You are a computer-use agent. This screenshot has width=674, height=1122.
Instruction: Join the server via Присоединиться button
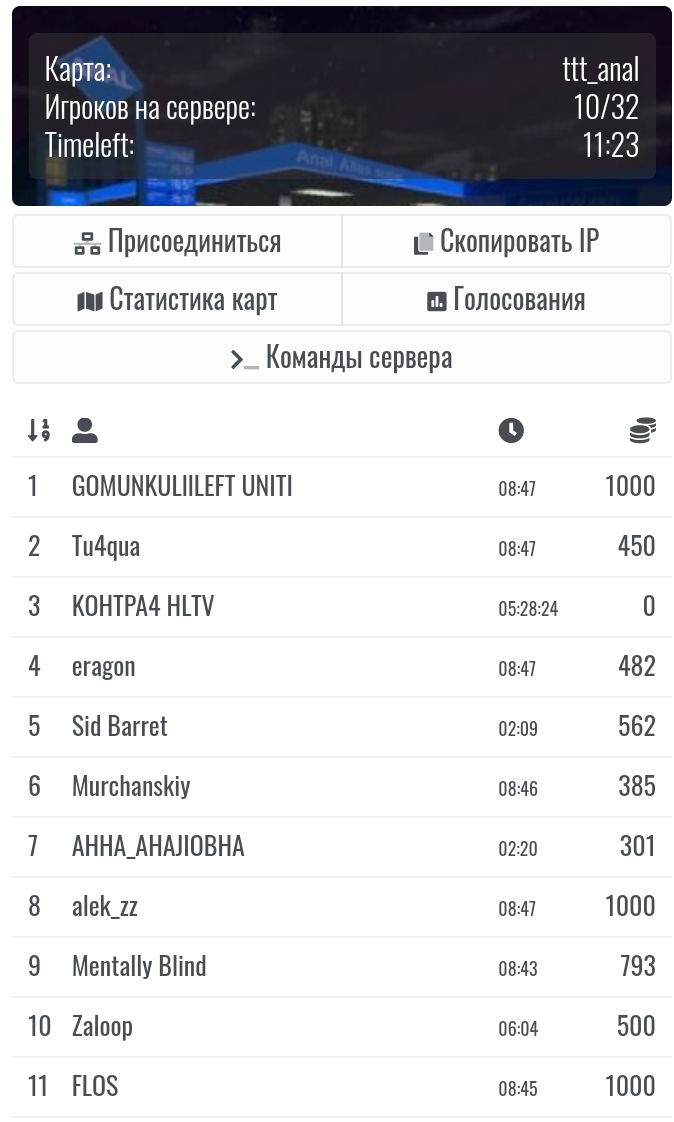(x=177, y=242)
